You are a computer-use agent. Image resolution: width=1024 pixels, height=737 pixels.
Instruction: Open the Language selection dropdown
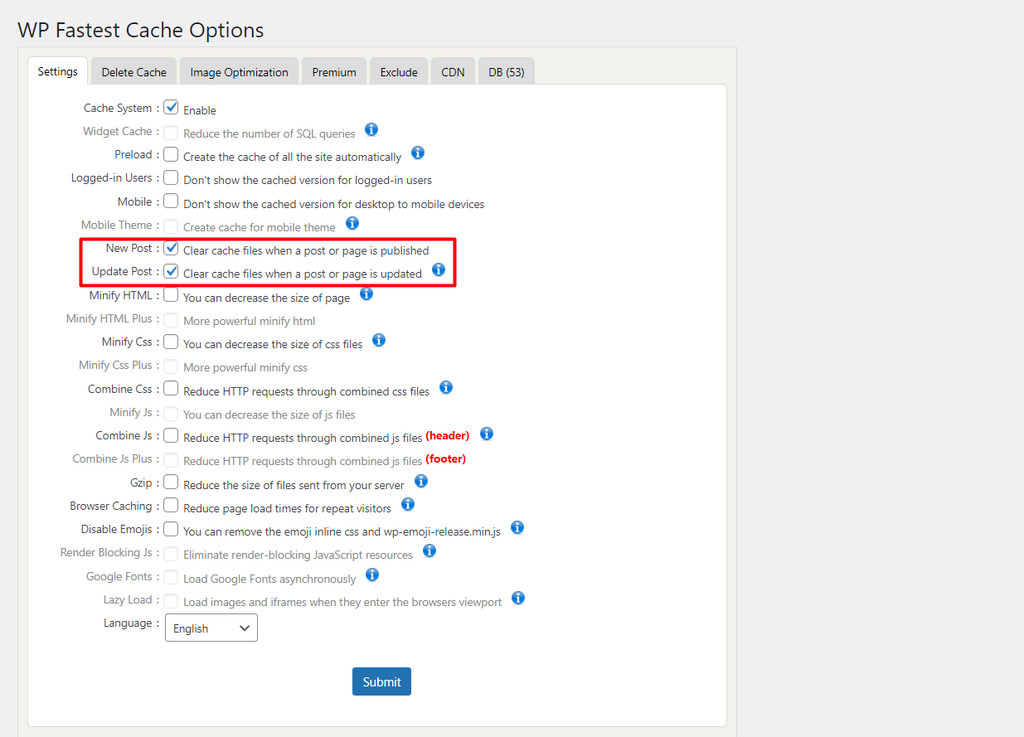click(210, 627)
